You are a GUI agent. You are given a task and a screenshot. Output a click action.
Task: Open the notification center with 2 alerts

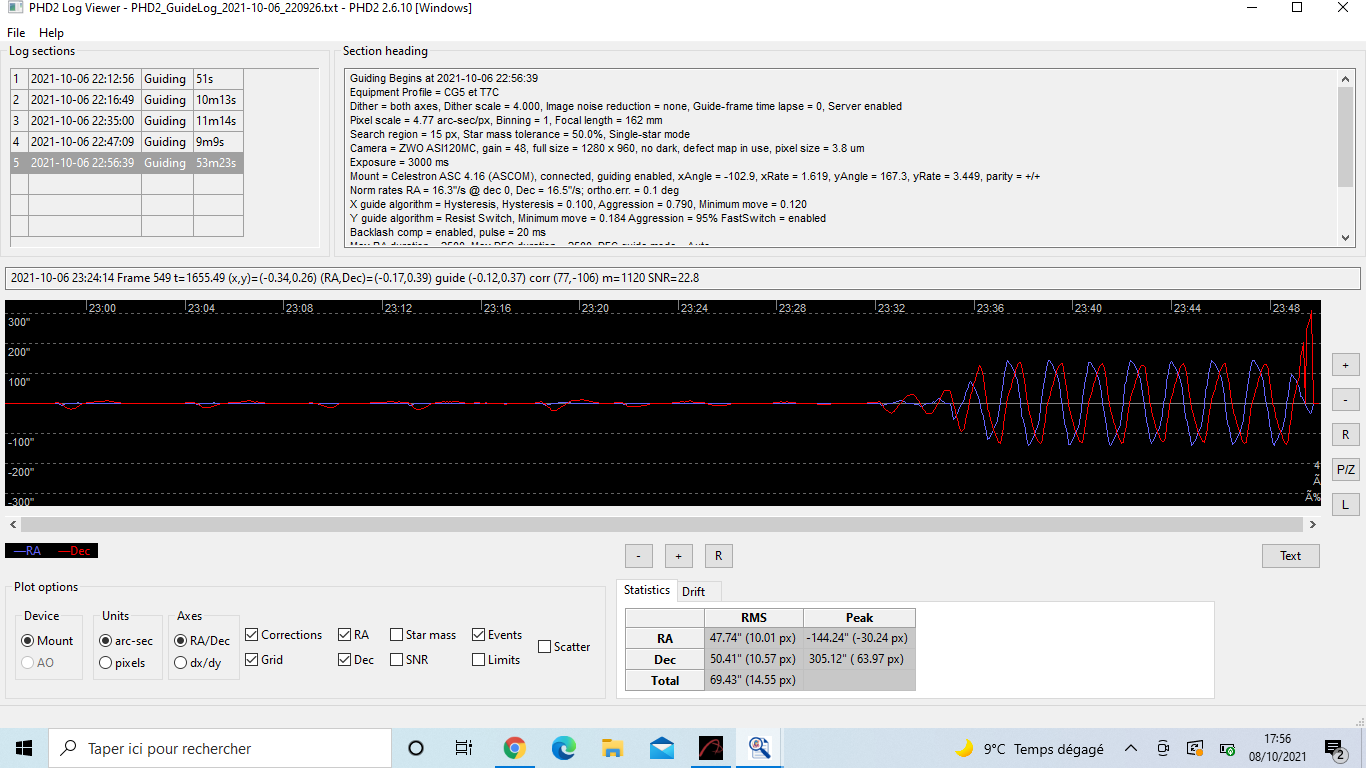[x=1334, y=748]
